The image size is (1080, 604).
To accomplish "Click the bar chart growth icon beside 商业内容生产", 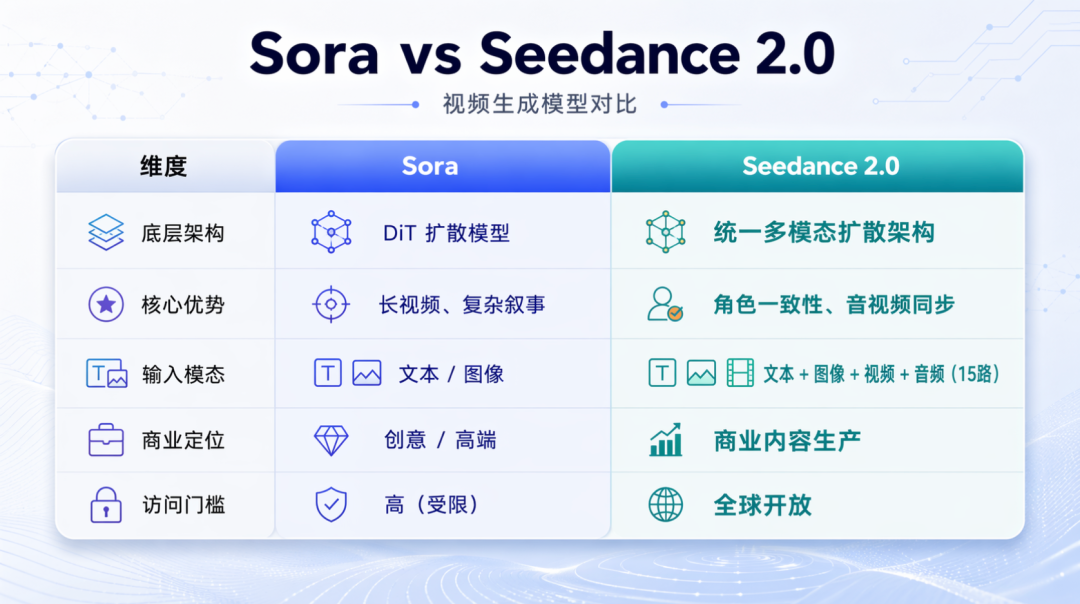I will [x=665, y=440].
